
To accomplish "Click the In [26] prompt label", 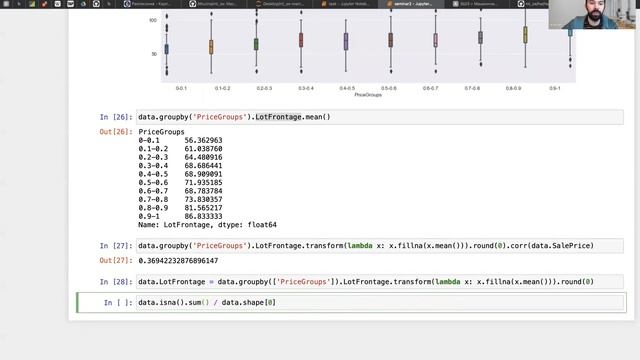I will pos(116,117).
